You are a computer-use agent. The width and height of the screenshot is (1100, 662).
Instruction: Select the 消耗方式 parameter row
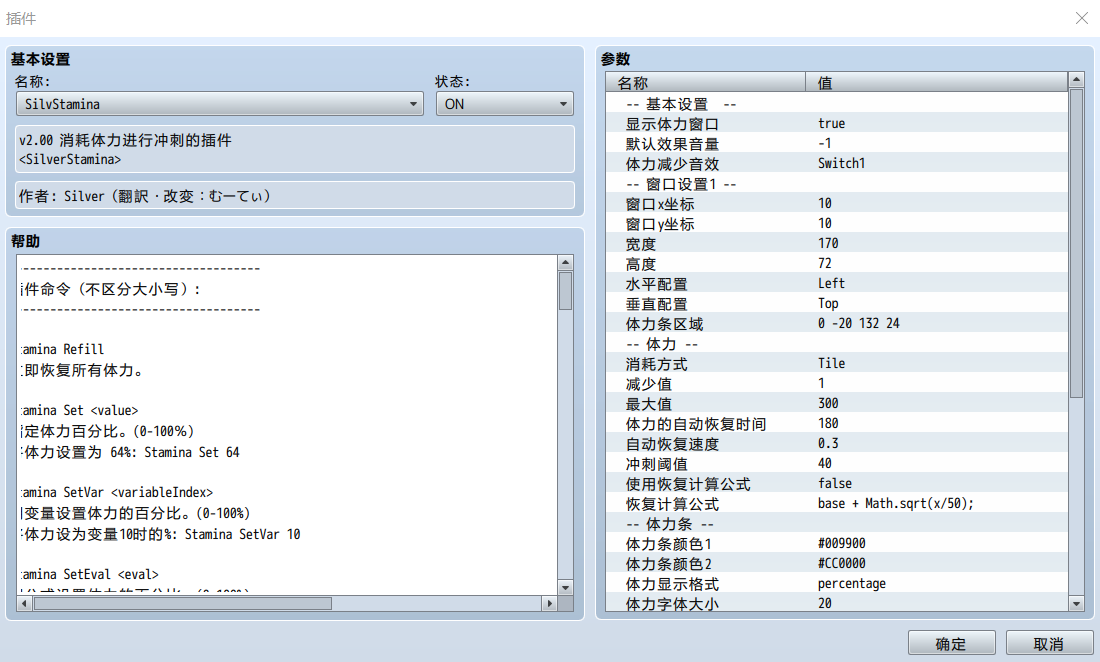pos(837,363)
